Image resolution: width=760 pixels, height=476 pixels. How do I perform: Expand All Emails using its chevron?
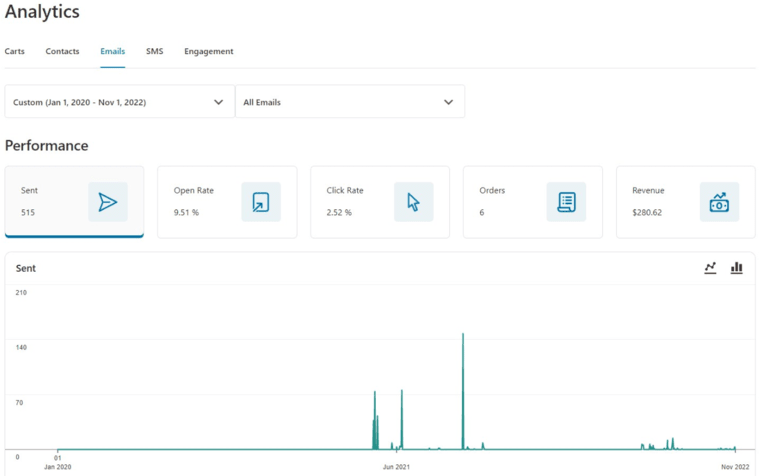pos(449,102)
